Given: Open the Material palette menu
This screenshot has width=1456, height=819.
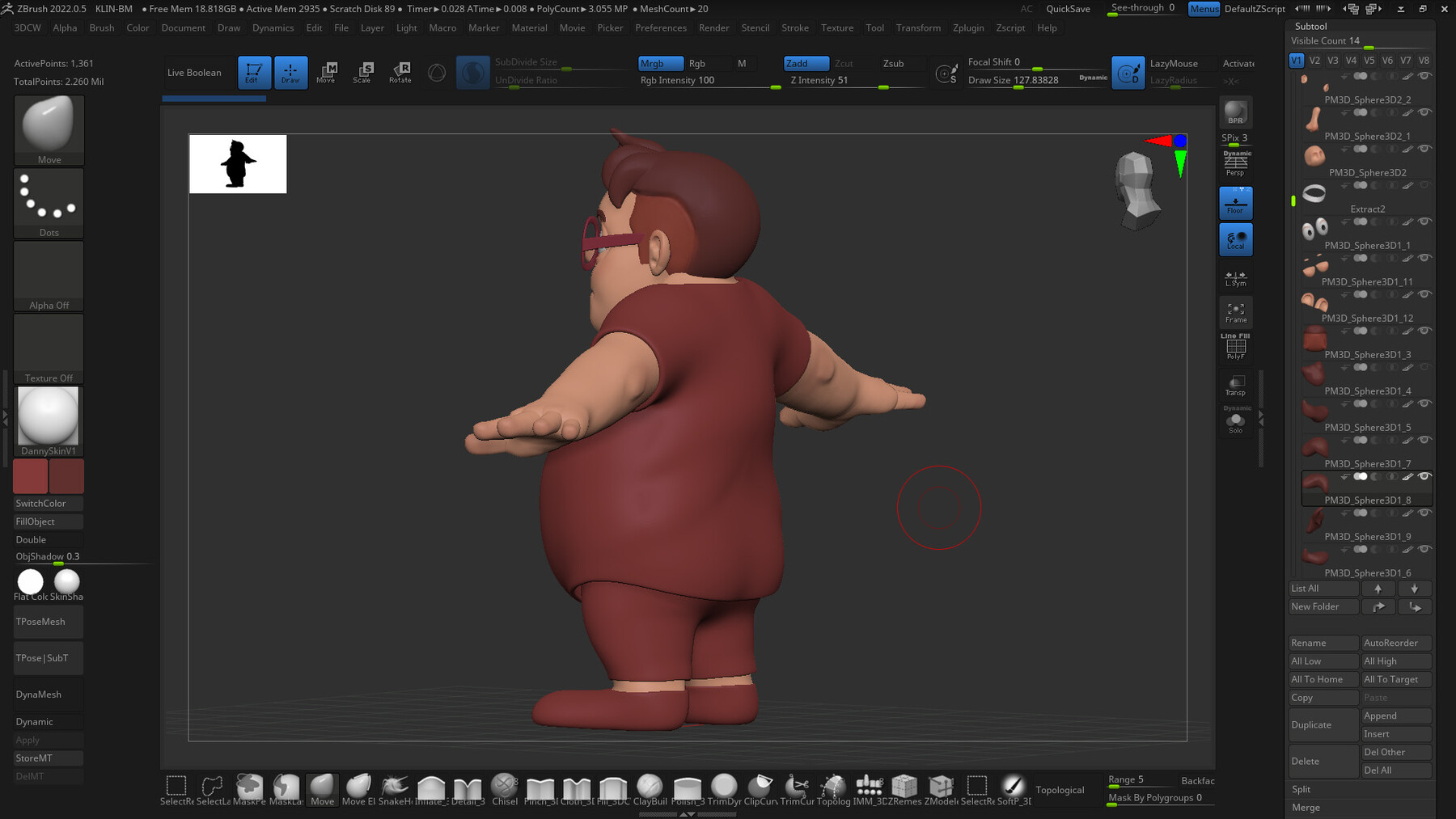Looking at the screenshot, I should (x=529, y=27).
